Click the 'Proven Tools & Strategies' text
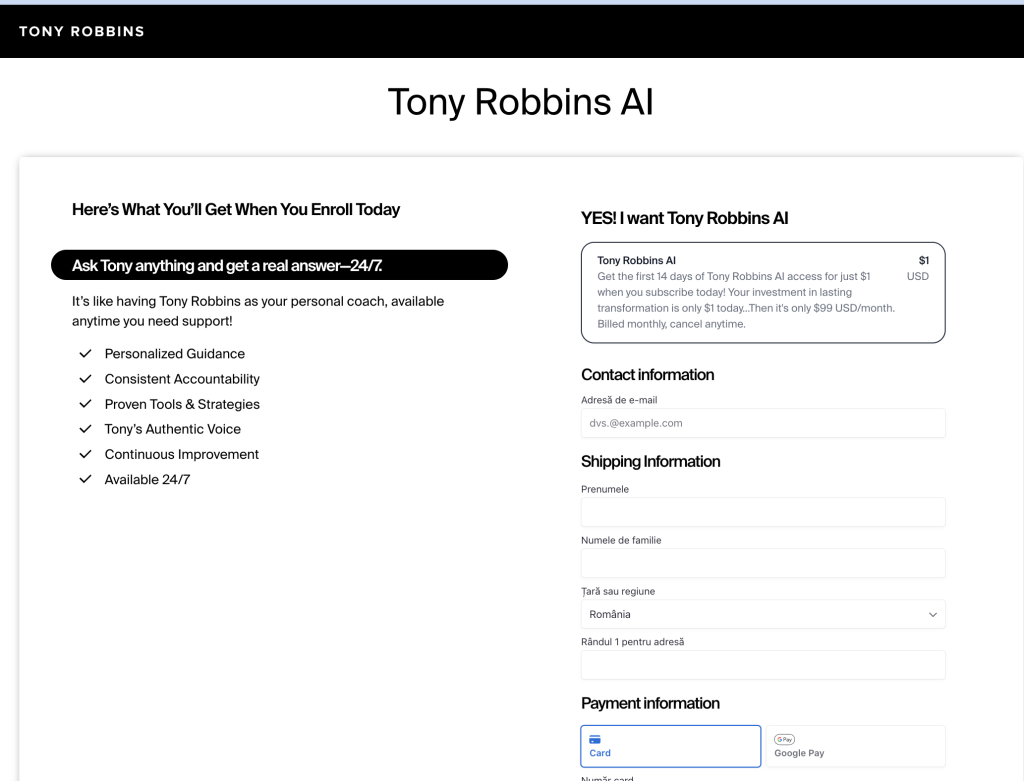The height and width of the screenshot is (781, 1024). click(x=182, y=404)
